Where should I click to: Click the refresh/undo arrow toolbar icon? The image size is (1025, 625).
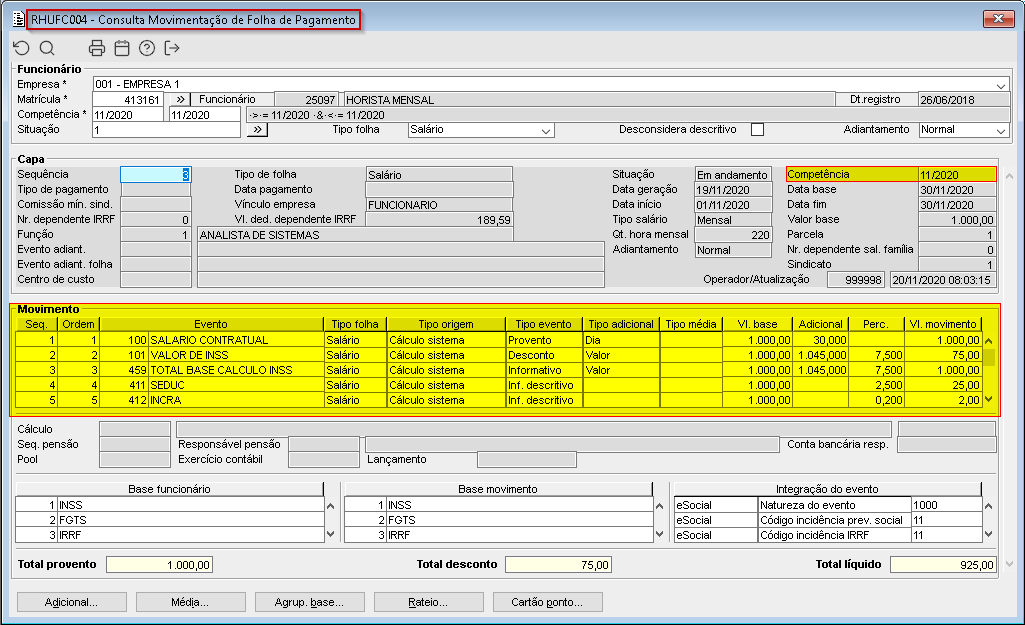(21, 48)
